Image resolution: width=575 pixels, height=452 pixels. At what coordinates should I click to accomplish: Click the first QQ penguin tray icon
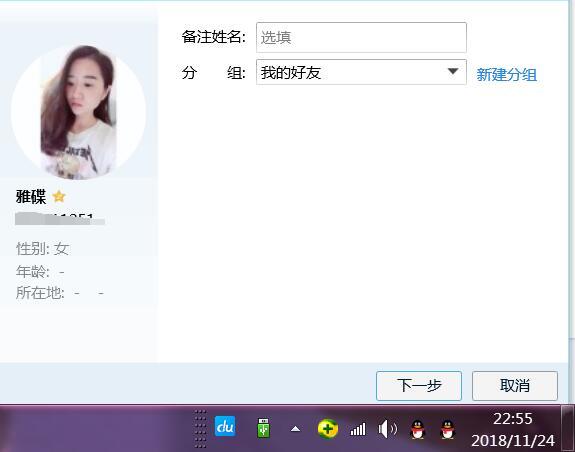click(417, 429)
